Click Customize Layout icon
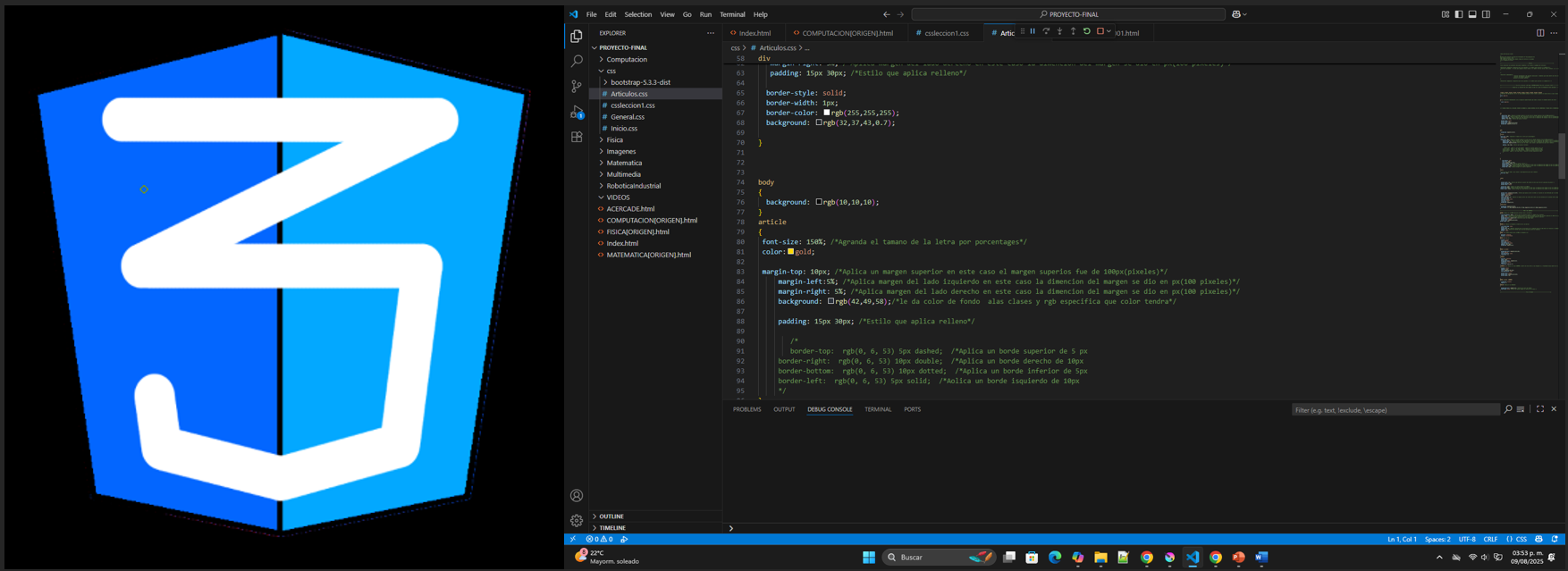 pos(1446,14)
